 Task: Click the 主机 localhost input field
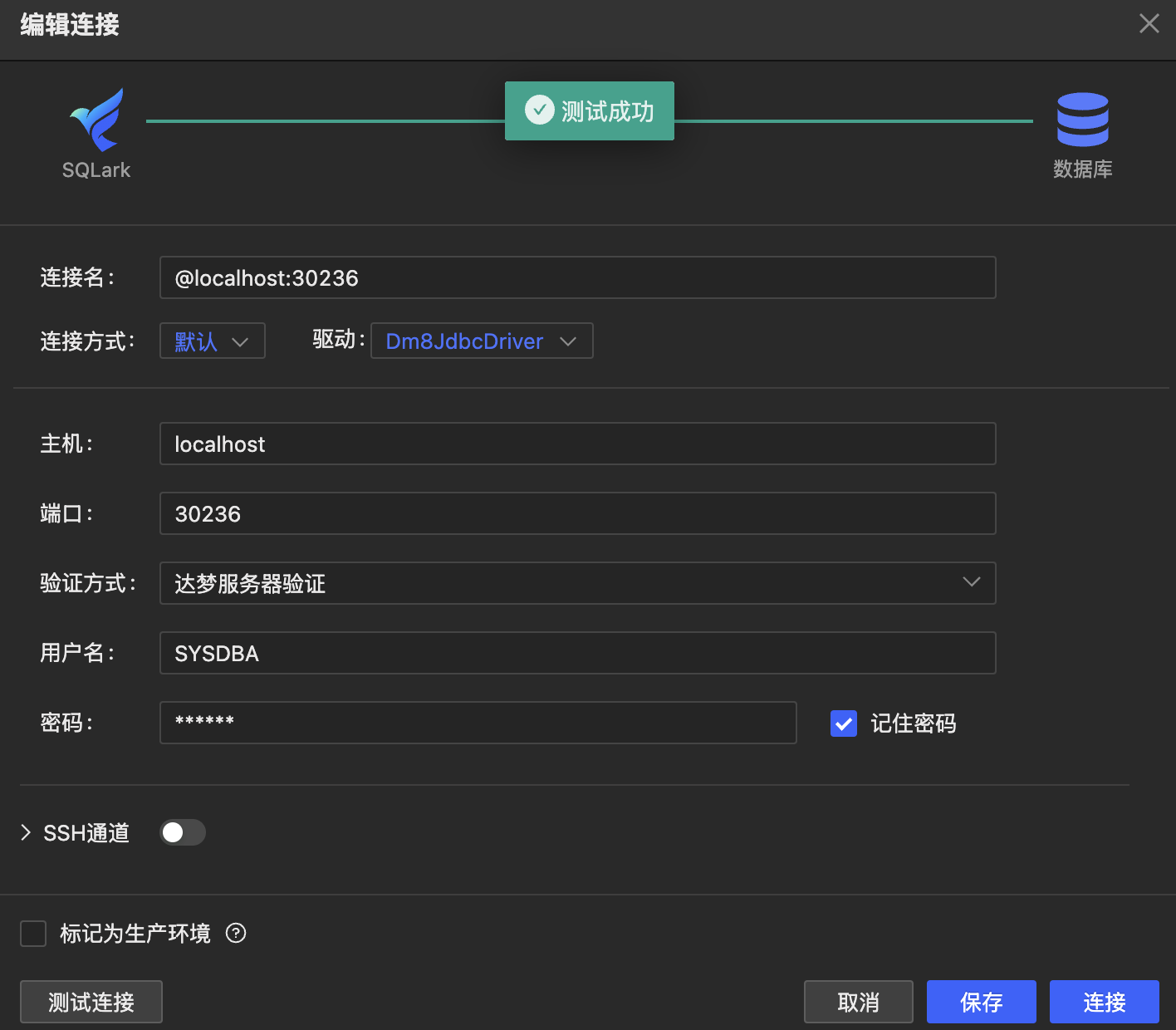[577, 444]
